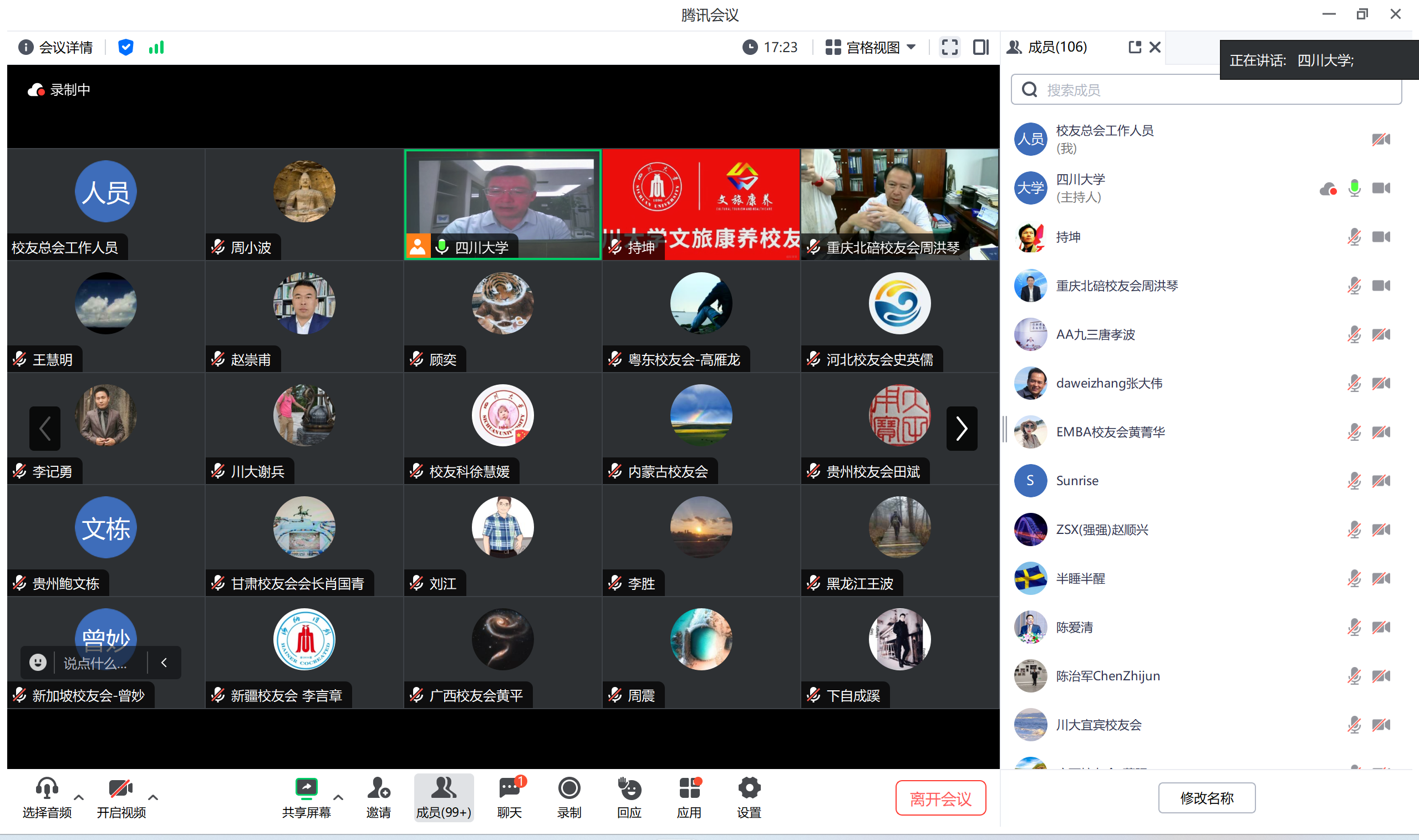Enter fullscreen using the corner-brackets icon
This screenshot has height=840, width=1419.
[x=949, y=47]
